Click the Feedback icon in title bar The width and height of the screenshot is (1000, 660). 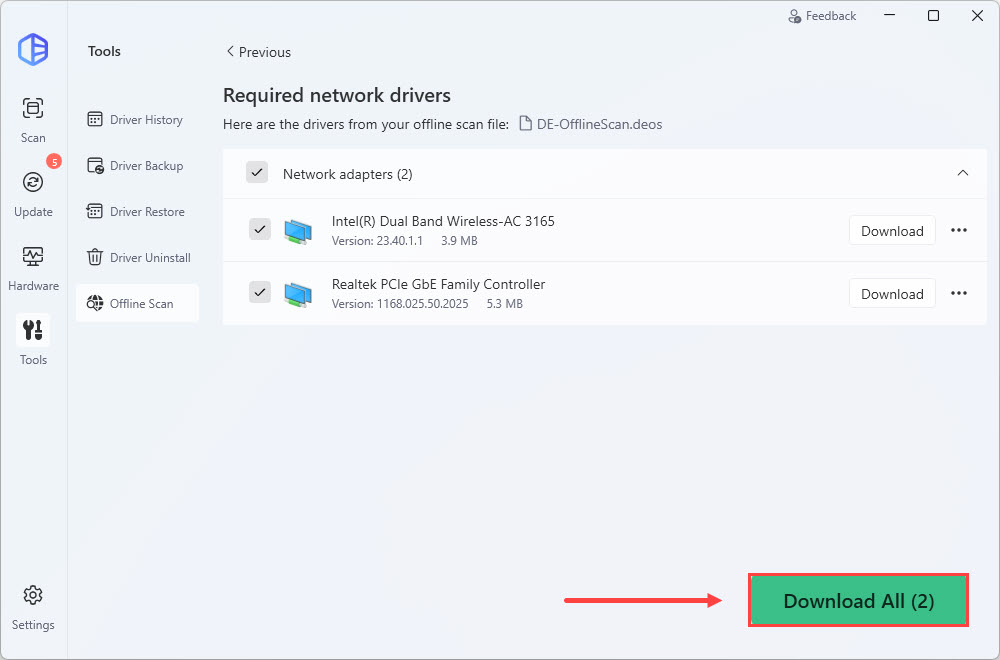795,16
